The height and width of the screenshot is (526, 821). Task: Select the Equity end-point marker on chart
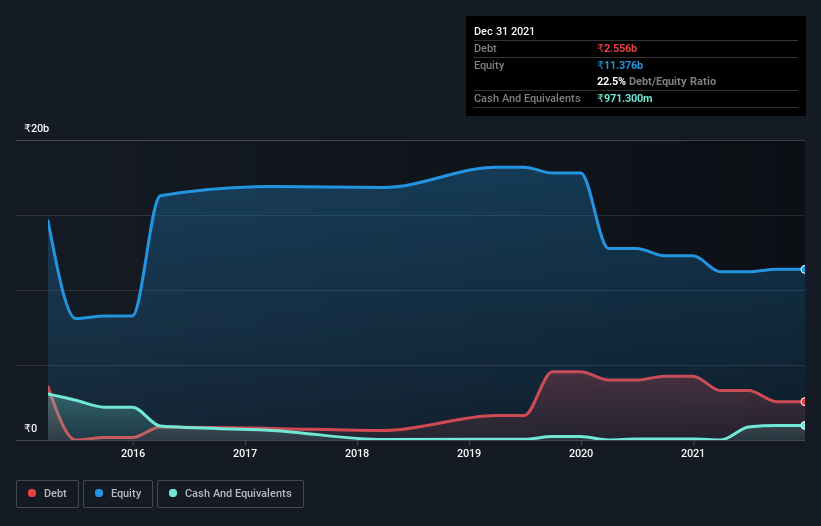tap(803, 270)
